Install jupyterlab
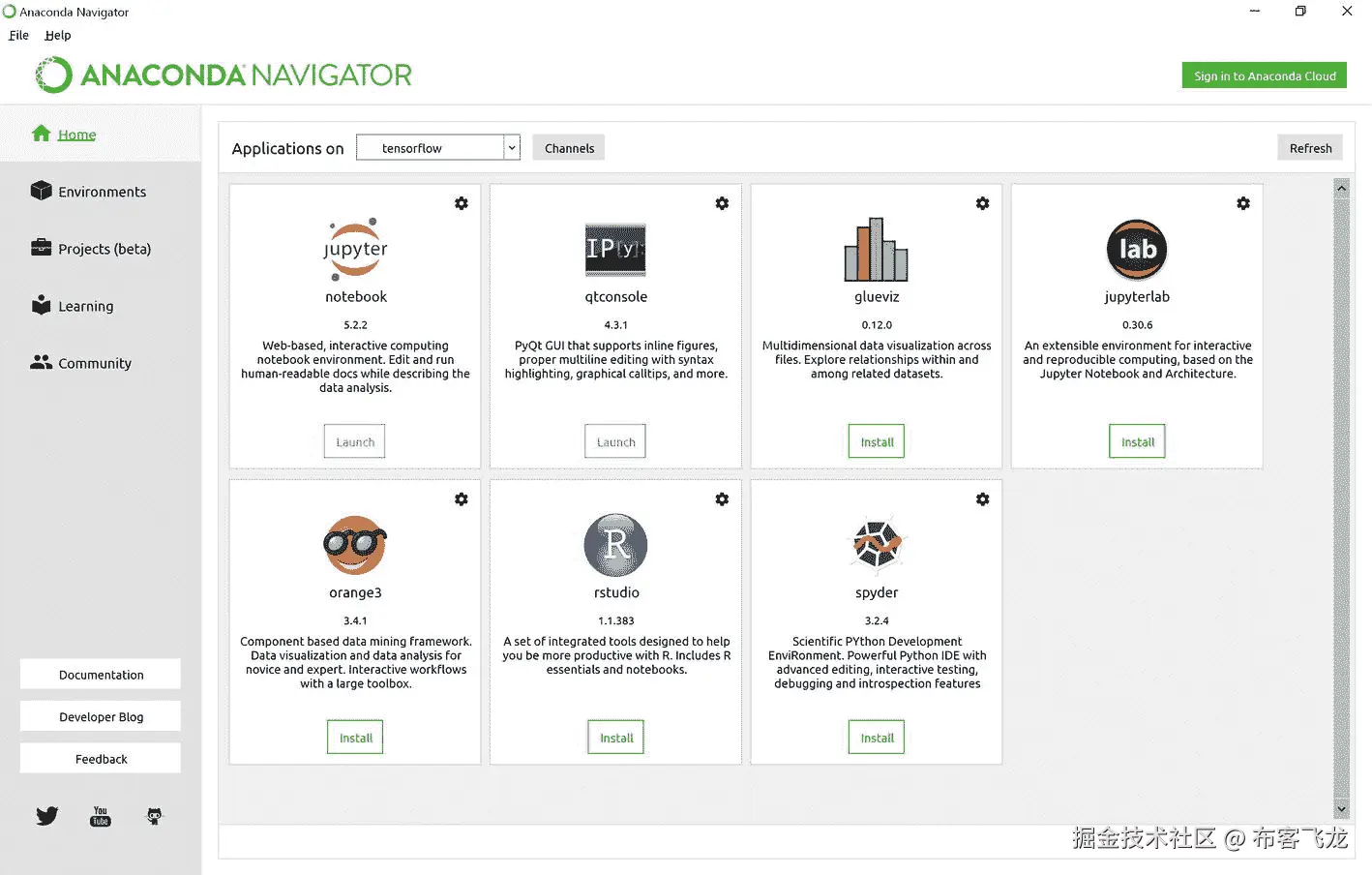Screen dimensions: 1372x875 [1137, 441]
